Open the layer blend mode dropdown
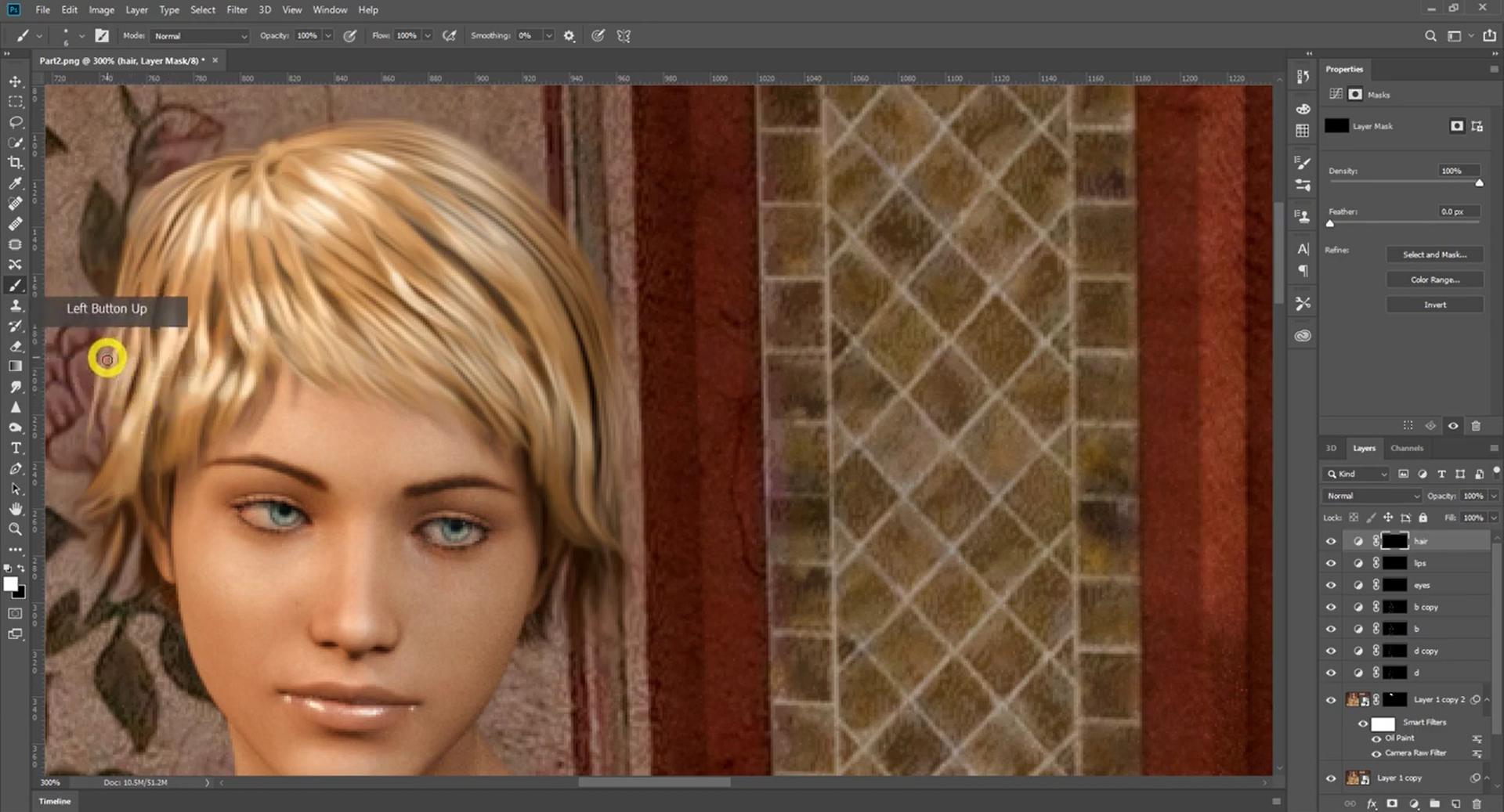This screenshot has height=812, width=1504. click(x=1372, y=496)
